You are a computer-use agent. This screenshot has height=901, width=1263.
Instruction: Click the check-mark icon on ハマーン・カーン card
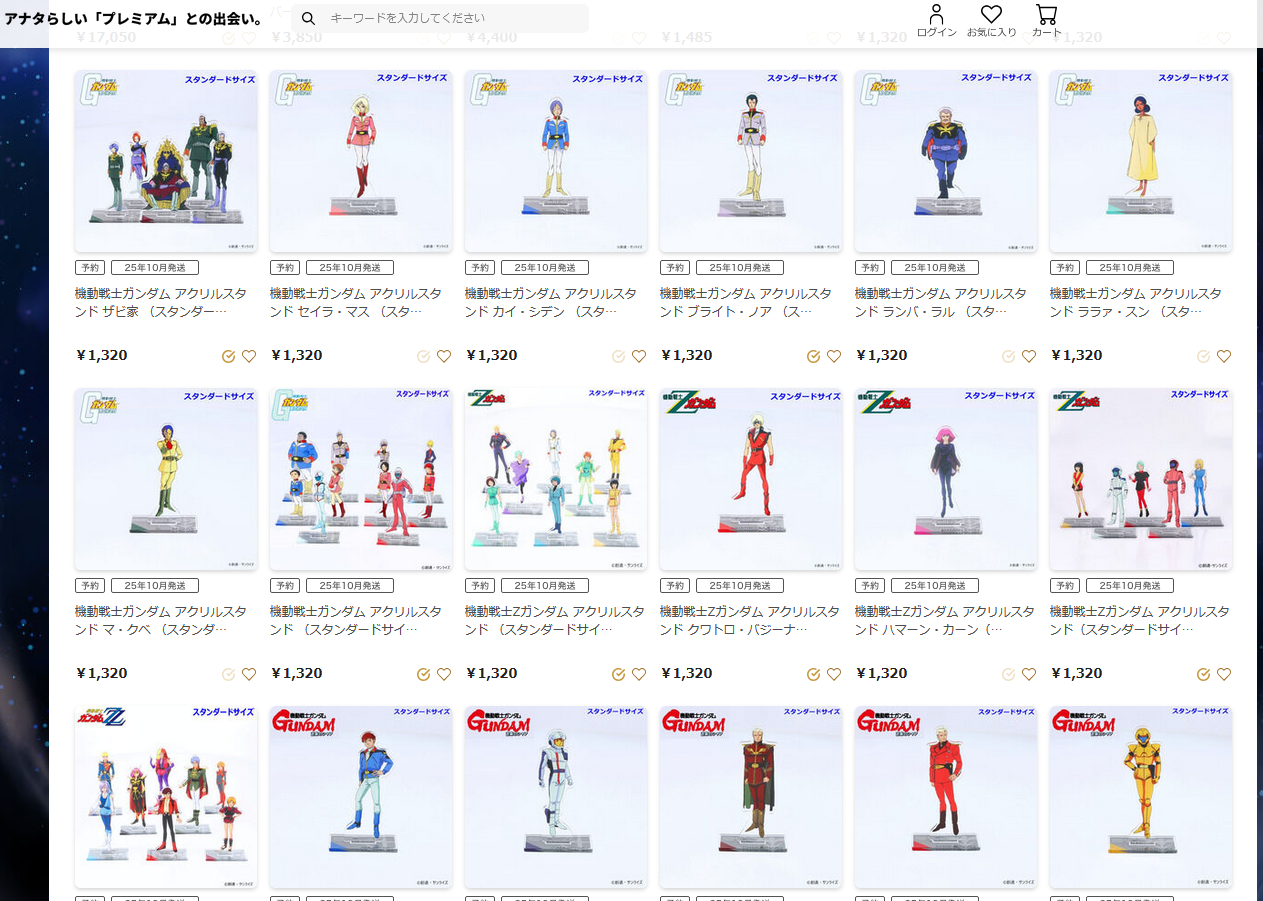coord(1009,674)
